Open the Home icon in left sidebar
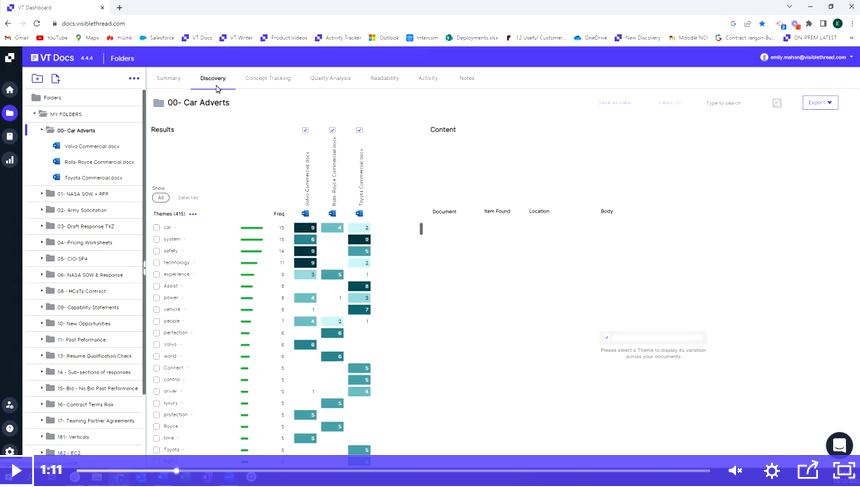 (10, 90)
